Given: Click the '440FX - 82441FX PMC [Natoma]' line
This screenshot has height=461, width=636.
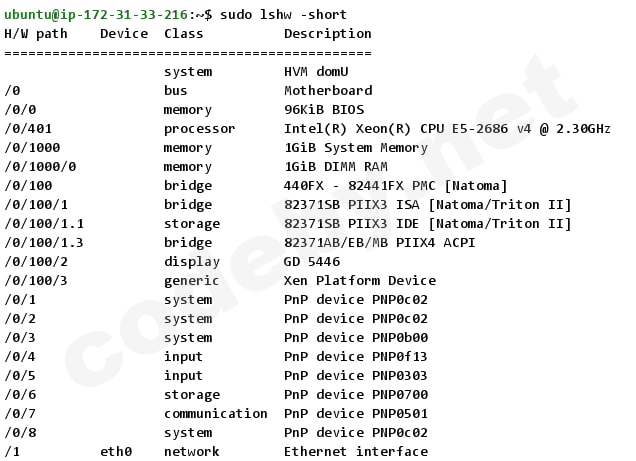Looking at the screenshot, I should (x=396, y=185).
